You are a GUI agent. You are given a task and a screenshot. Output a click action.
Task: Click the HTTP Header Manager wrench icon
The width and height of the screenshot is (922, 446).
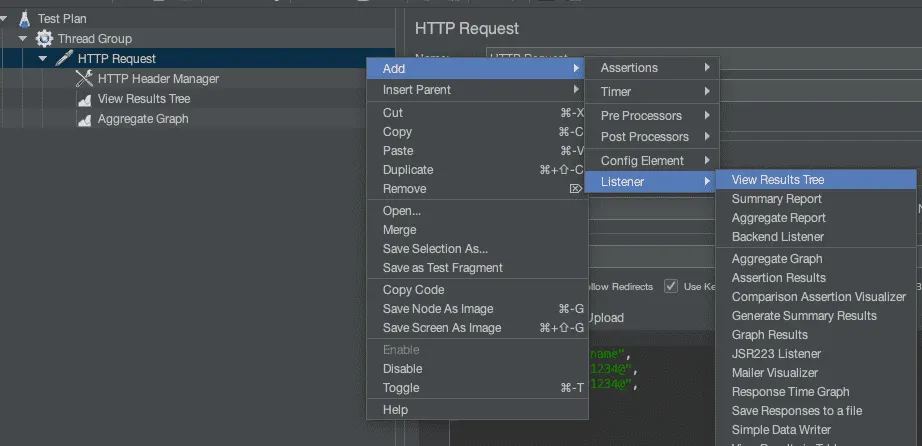click(x=84, y=79)
